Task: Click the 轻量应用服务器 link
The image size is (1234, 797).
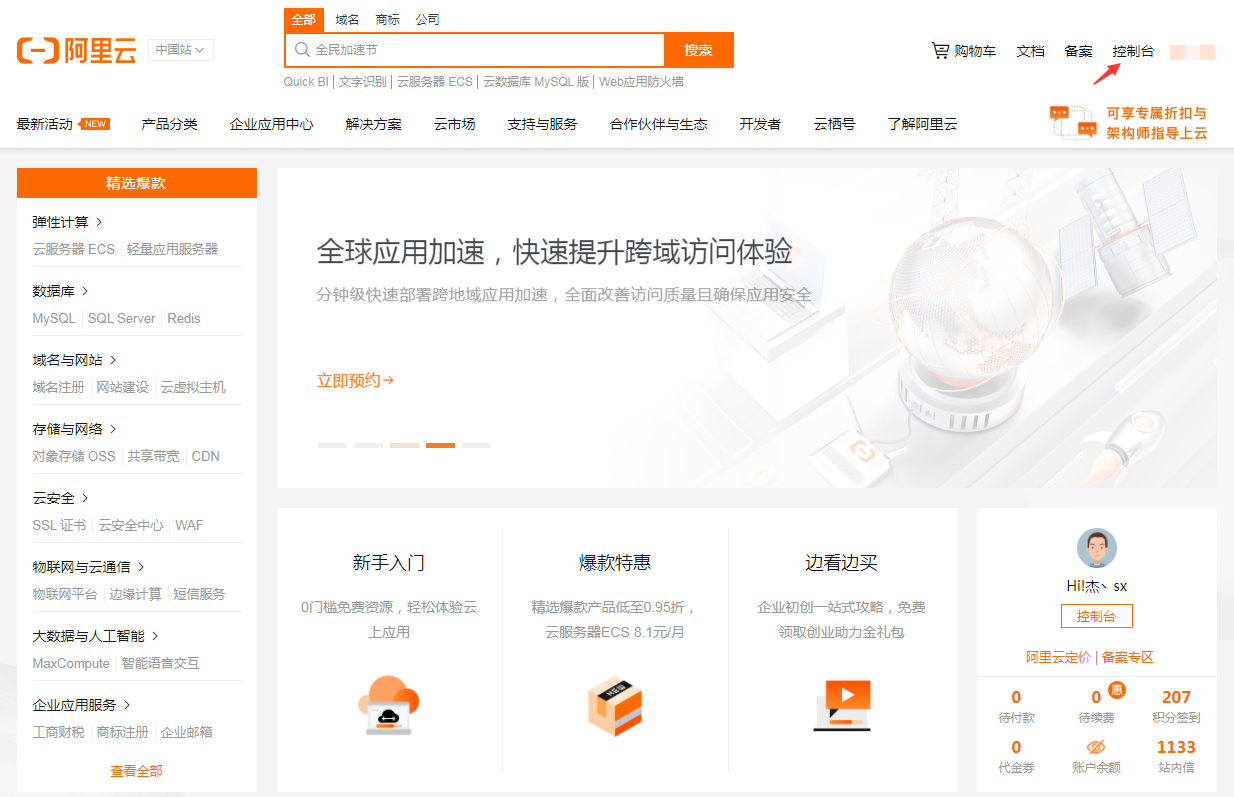Action: pos(172,249)
